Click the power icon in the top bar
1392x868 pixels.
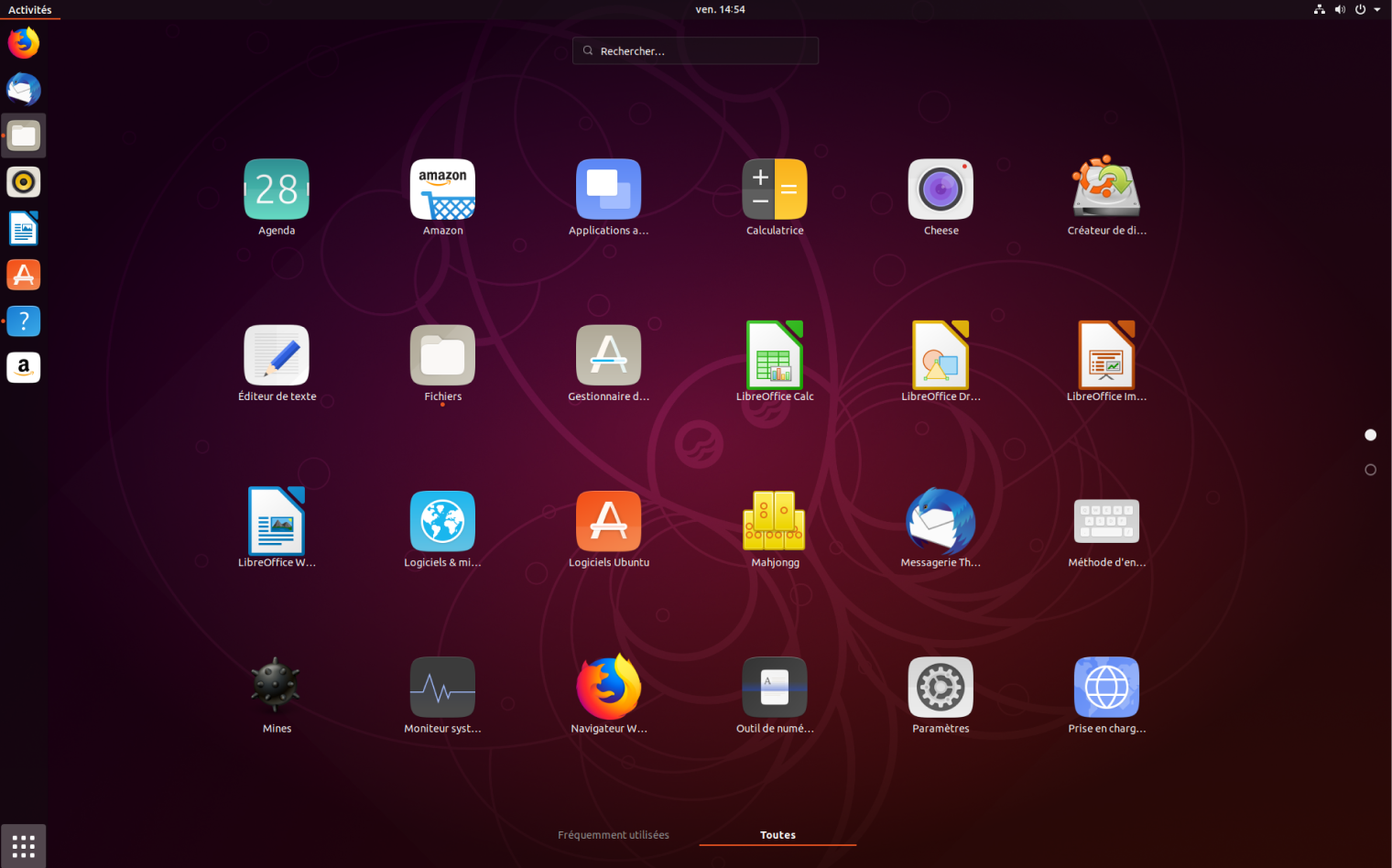coord(1360,9)
